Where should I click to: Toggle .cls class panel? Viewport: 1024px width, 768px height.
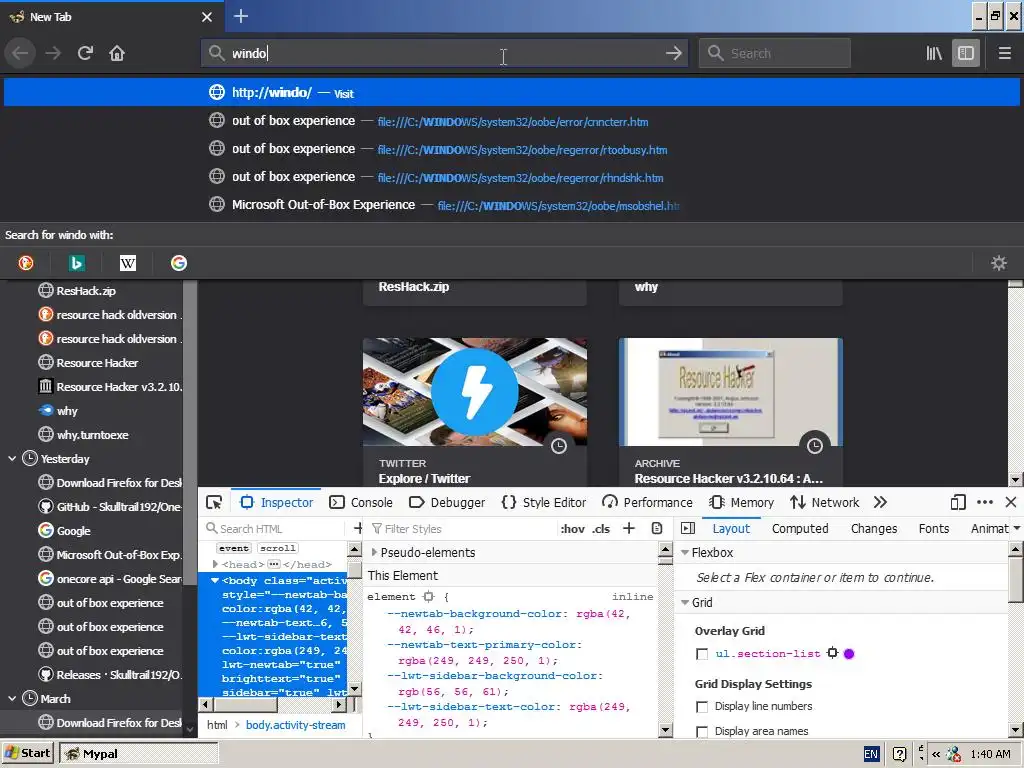point(601,529)
